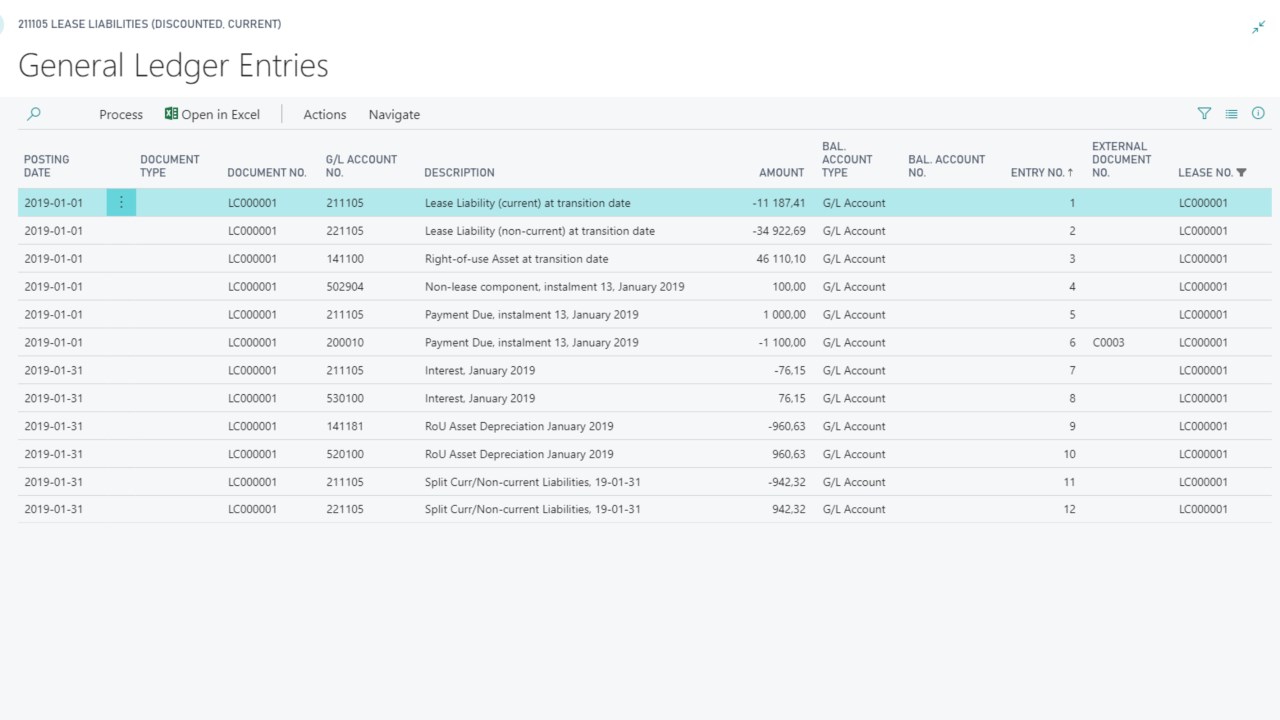Click the Description column header

(459, 173)
